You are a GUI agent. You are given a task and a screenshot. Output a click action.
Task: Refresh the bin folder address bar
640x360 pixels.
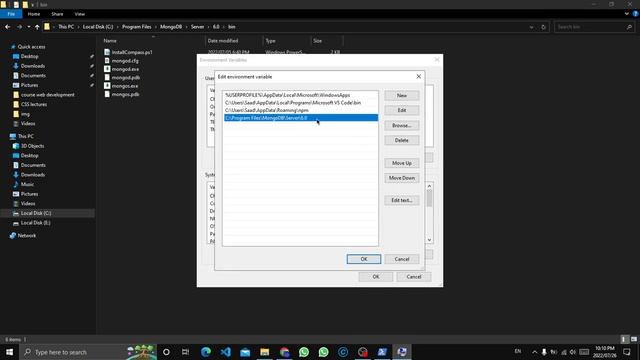pyautogui.click(x=543, y=27)
